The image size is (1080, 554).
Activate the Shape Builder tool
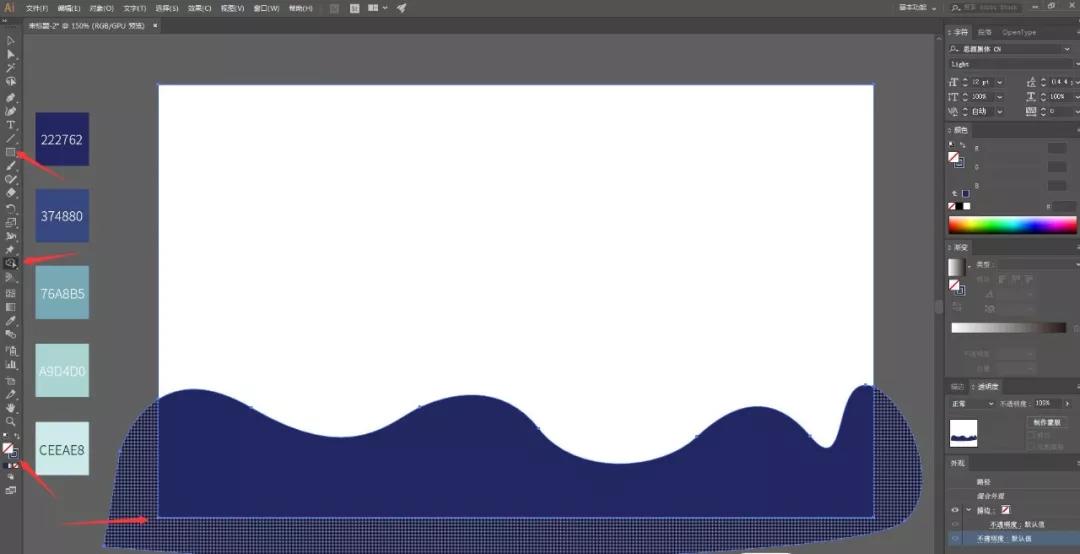click(x=11, y=263)
